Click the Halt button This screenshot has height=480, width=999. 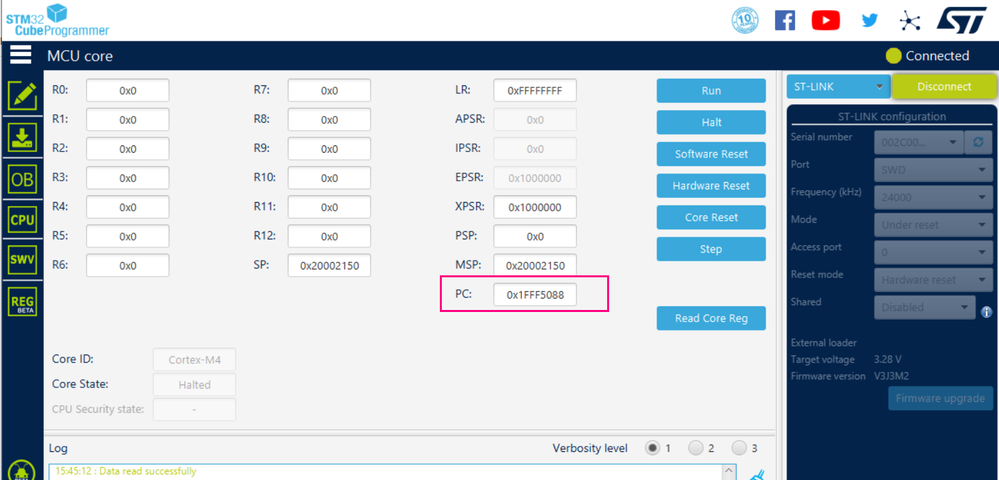tap(711, 122)
